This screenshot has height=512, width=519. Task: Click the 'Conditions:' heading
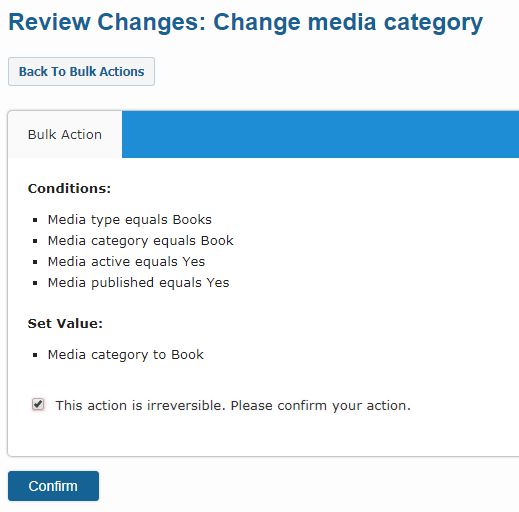tap(69, 189)
